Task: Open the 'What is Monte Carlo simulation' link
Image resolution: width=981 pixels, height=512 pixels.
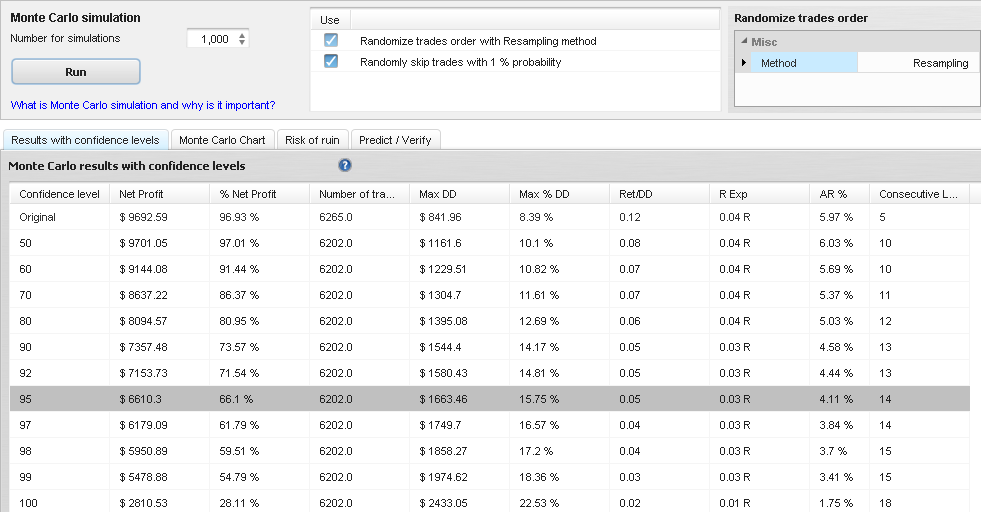Action: click(143, 105)
